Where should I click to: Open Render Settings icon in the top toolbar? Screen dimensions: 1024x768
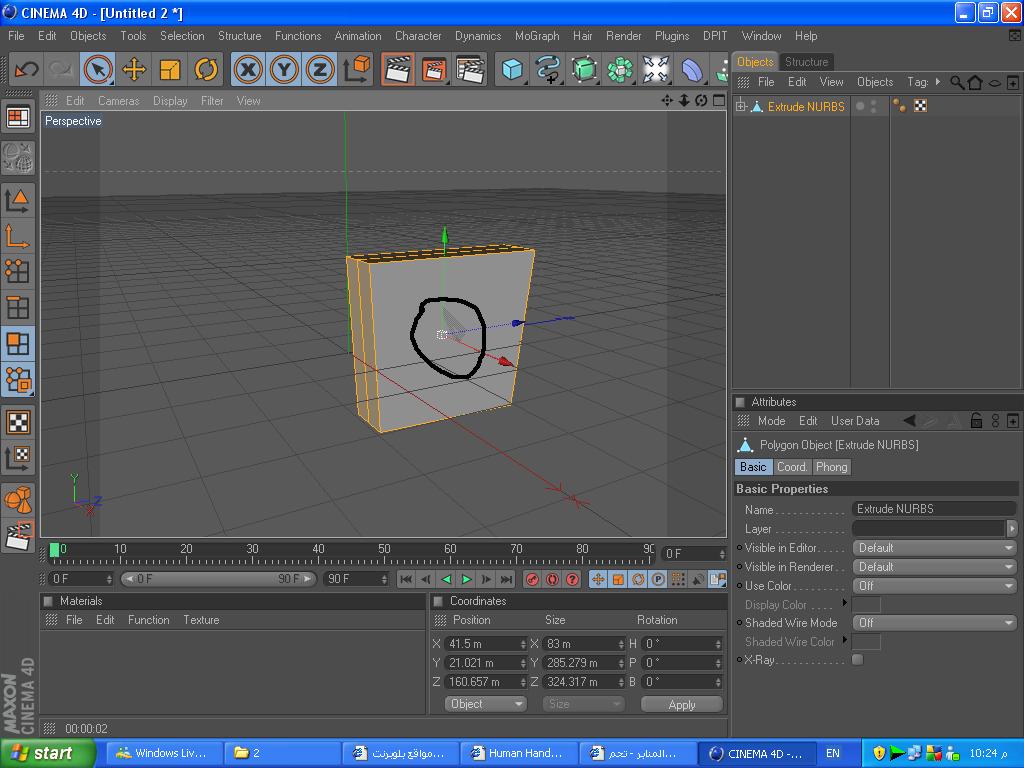470,69
